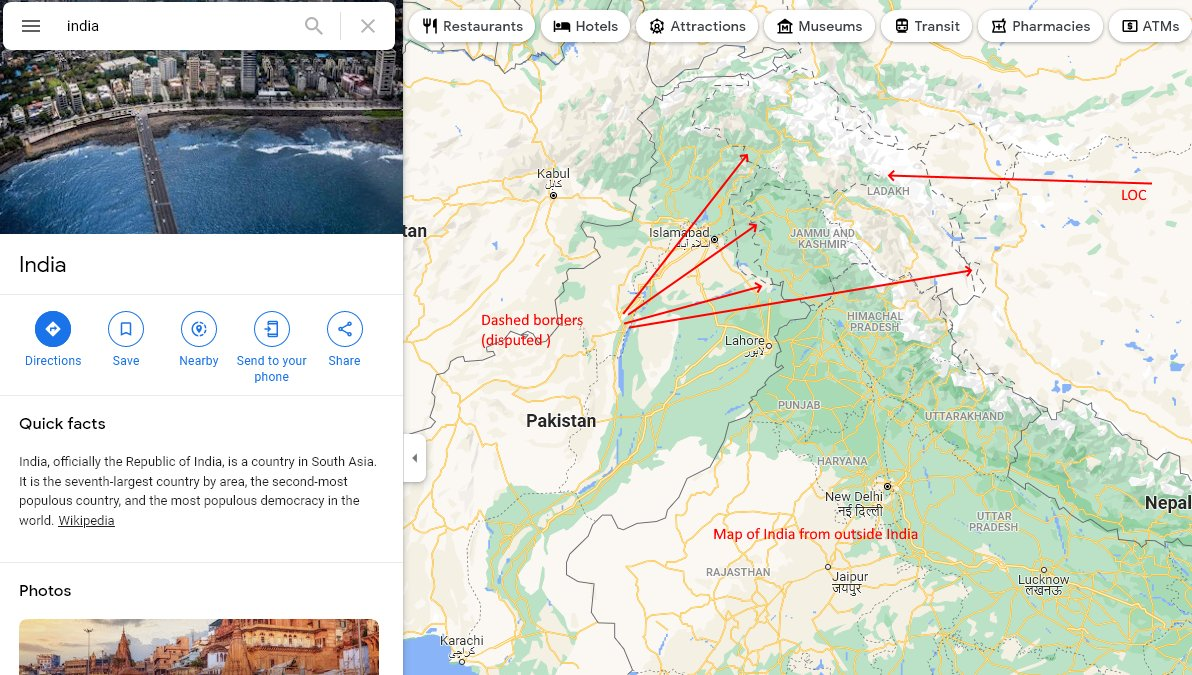Select the Restaurants category chip
This screenshot has width=1192, height=675.
[x=472, y=26]
